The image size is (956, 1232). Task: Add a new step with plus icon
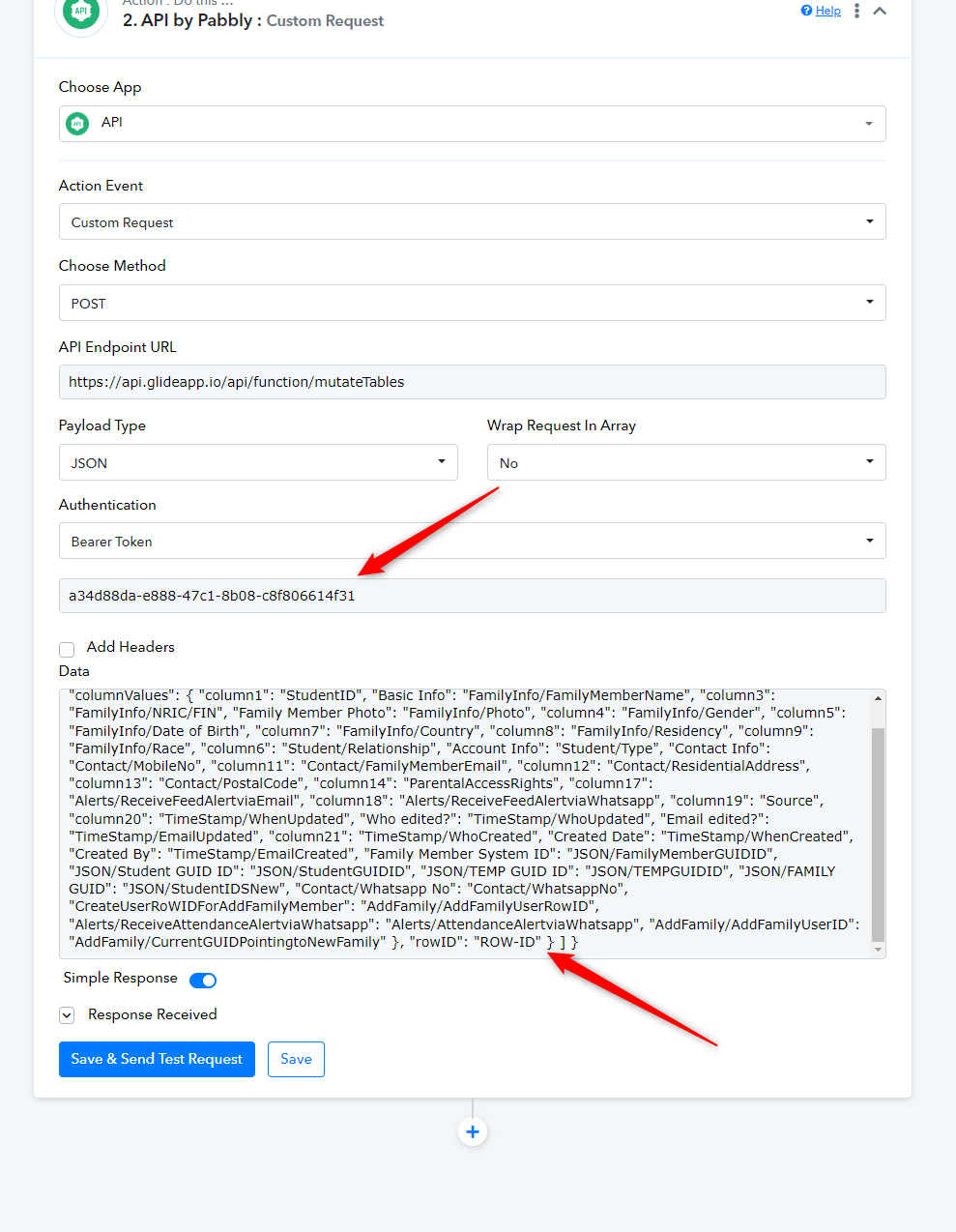(472, 1131)
